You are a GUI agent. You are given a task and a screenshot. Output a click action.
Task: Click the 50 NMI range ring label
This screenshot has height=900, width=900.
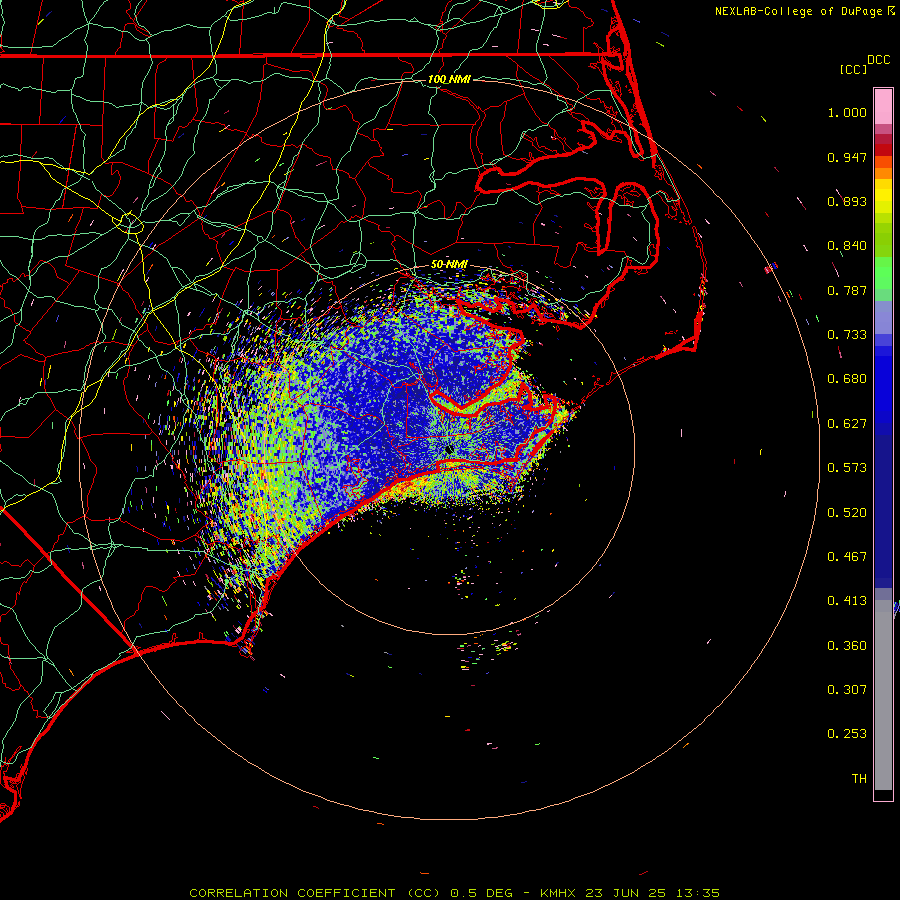click(x=449, y=264)
